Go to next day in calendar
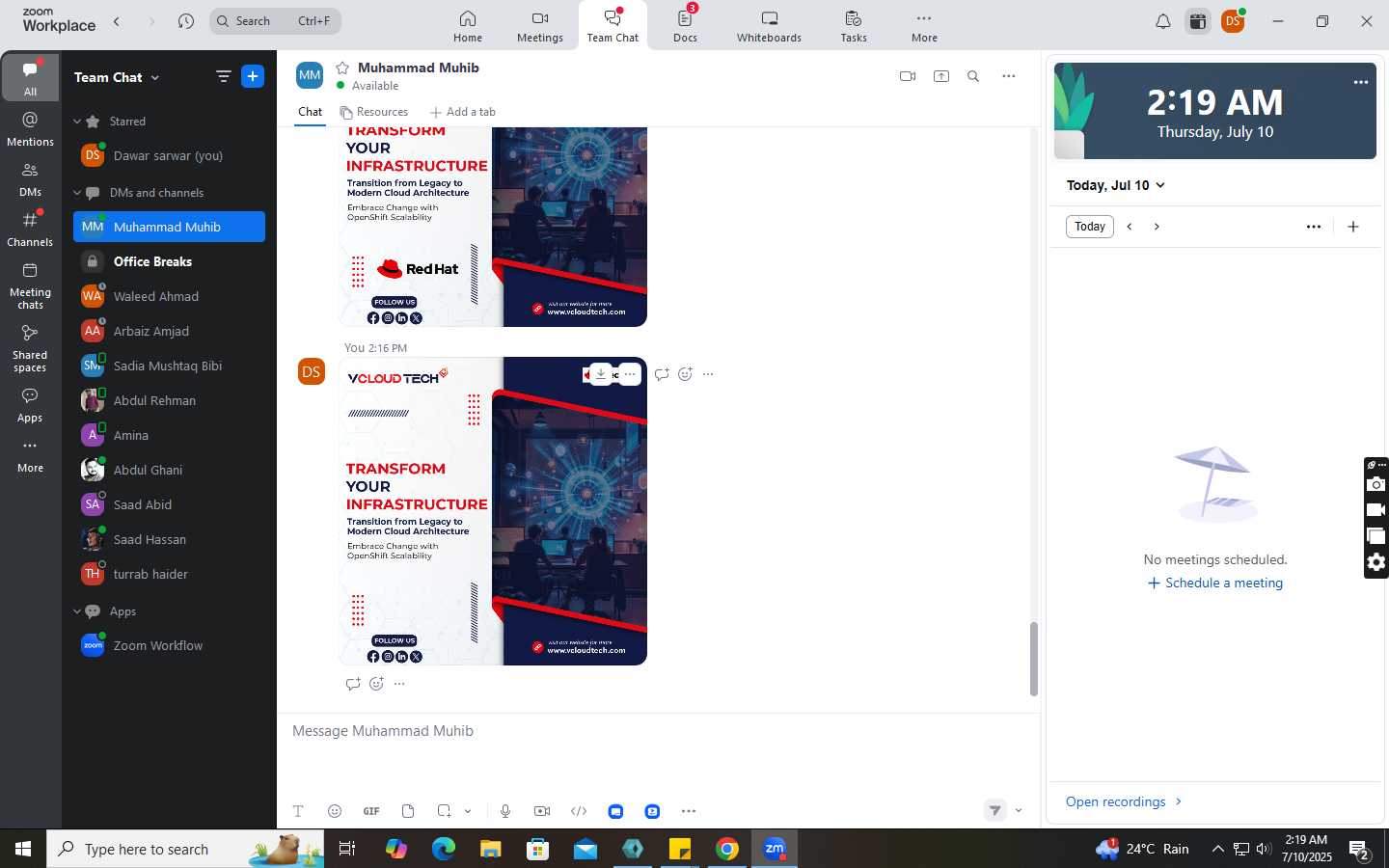1389x868 pixels. click(1157, 227)
